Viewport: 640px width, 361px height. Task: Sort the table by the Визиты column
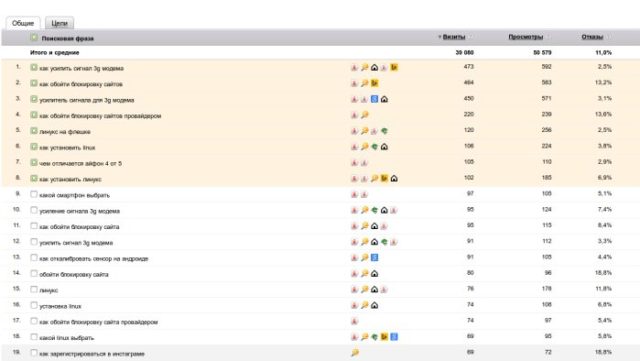coord(454,37)
